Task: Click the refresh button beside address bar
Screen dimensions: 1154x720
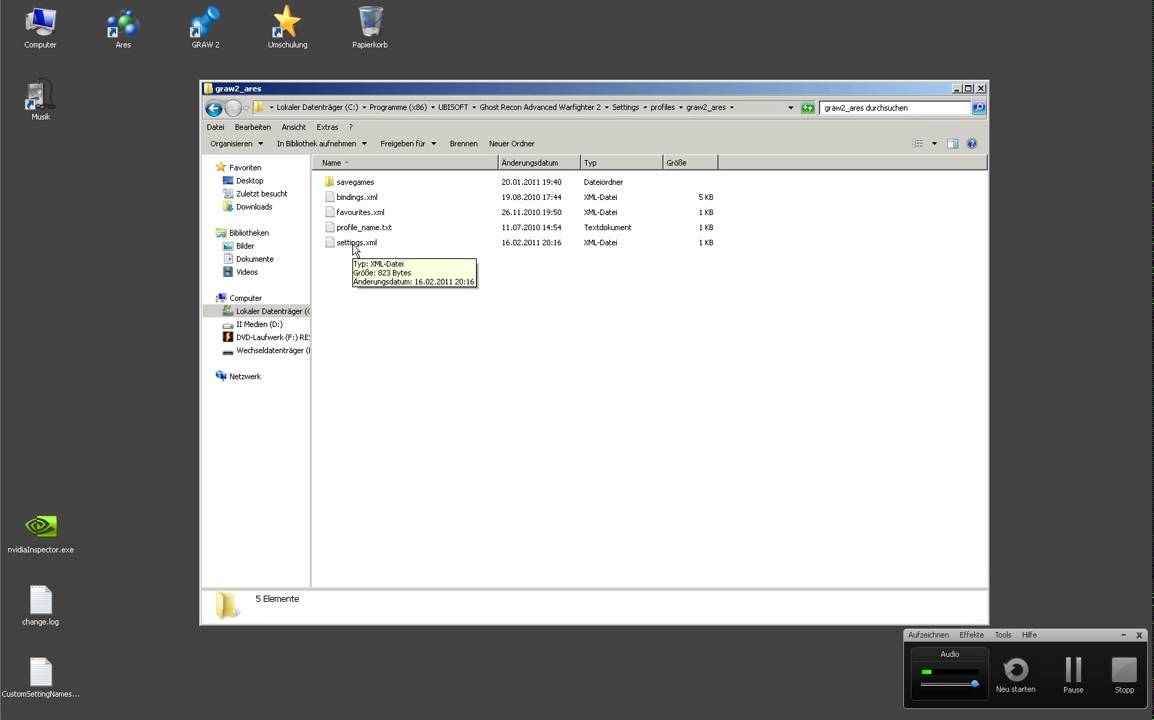Action: (807, 108)
